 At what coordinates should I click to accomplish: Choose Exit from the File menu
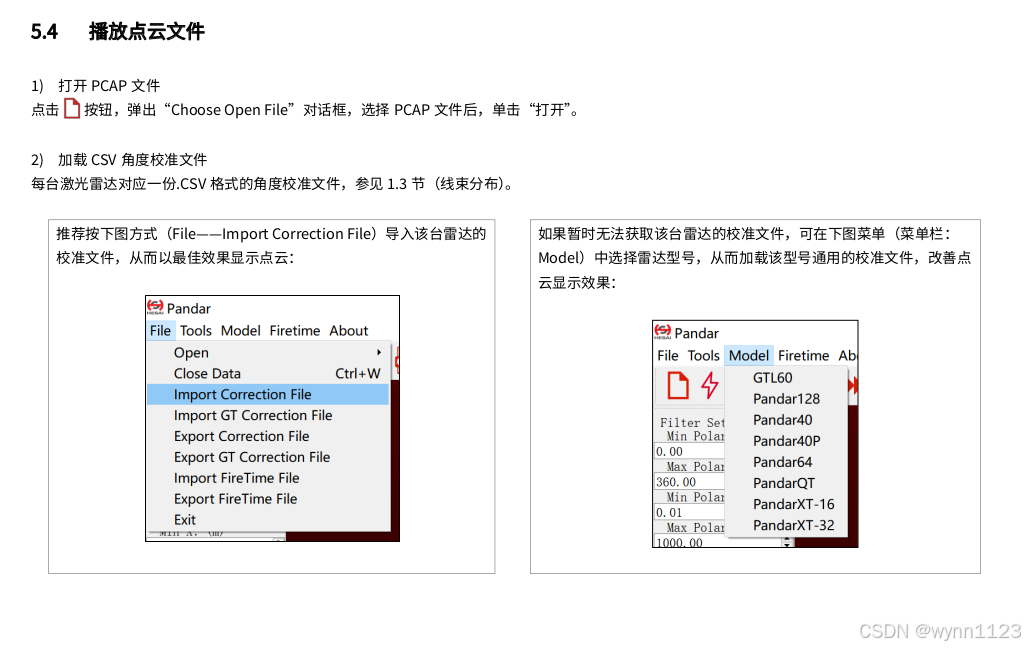pos(268,520)
